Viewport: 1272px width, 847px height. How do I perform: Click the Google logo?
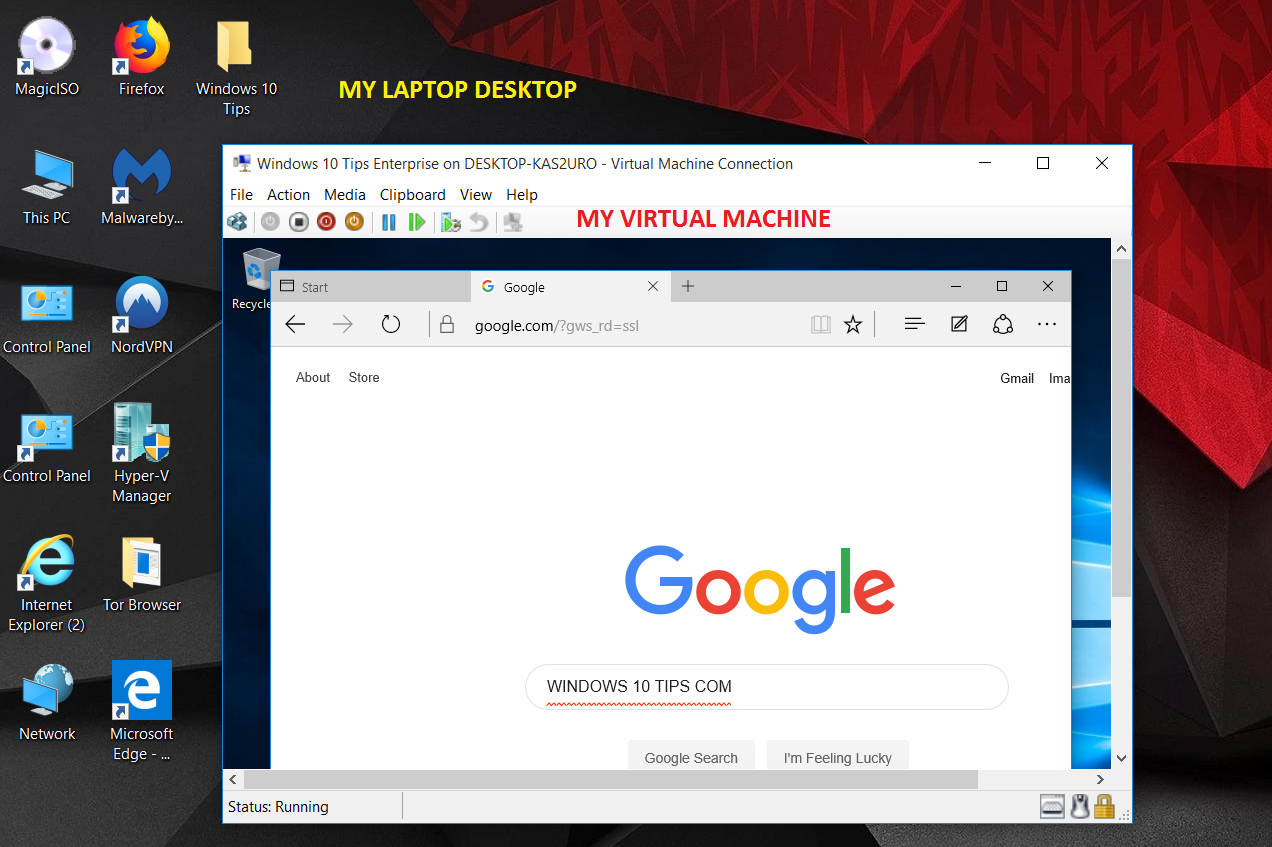point(760,590)
